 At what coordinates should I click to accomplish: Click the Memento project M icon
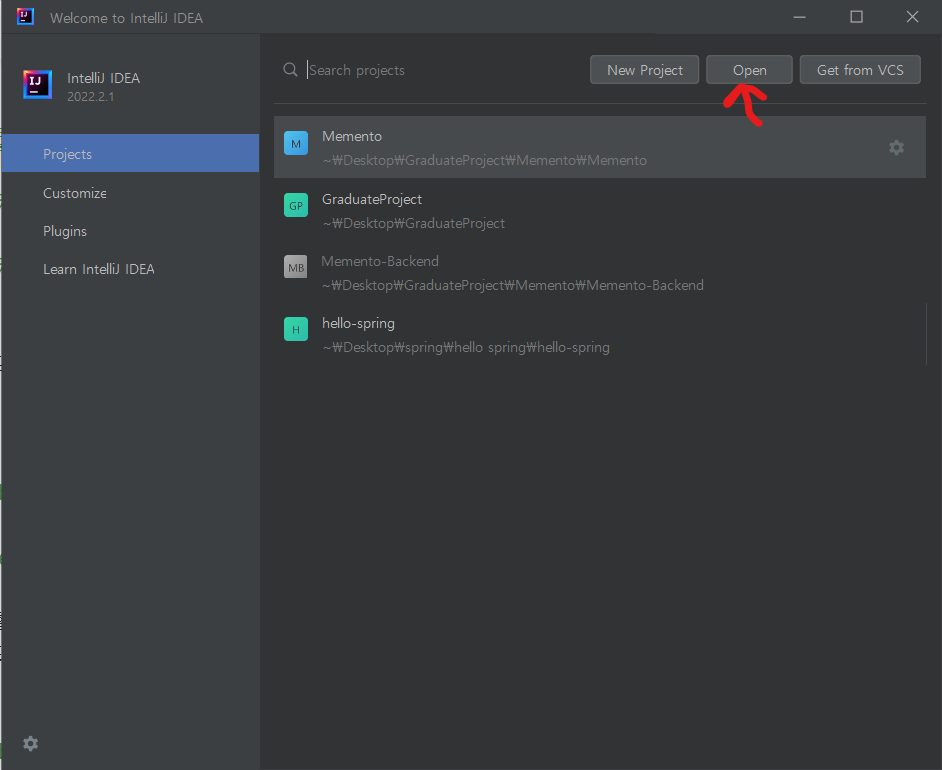click(296, 144)
